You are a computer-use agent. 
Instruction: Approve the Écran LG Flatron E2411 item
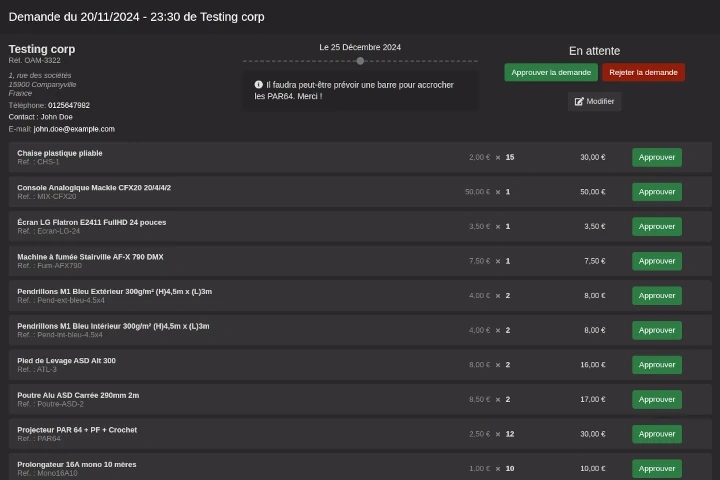tap(656, 226)
